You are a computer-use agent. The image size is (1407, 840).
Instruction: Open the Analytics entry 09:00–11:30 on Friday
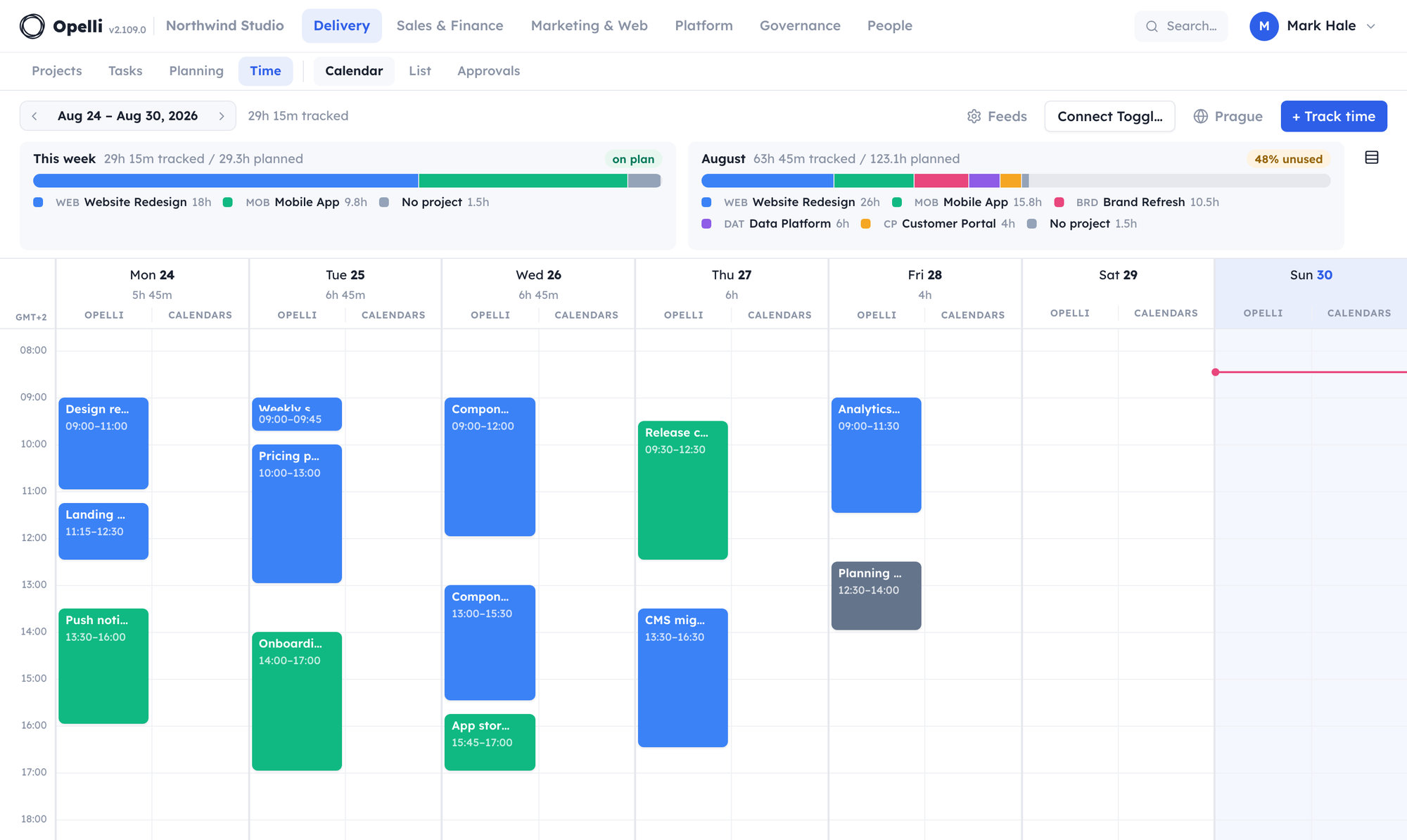pos(876,455)
